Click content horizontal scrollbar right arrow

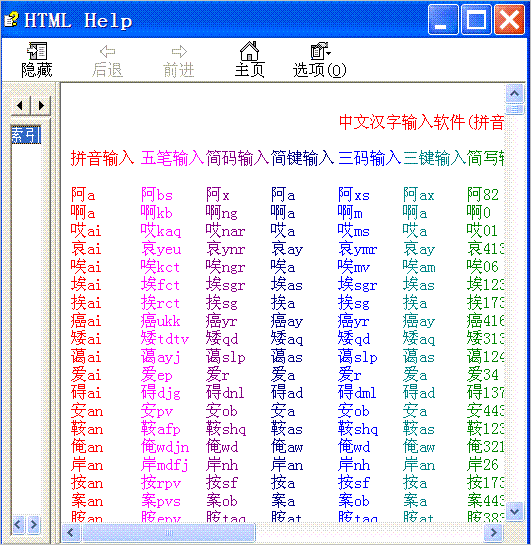pyautogui.click(x=493, y=532)
